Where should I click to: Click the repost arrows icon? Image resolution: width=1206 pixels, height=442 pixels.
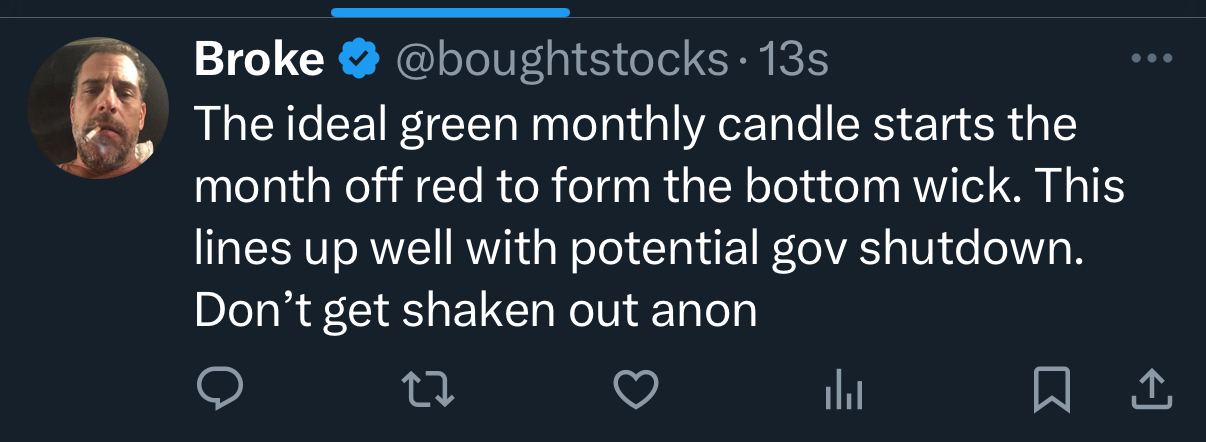(x=427, y=391)
